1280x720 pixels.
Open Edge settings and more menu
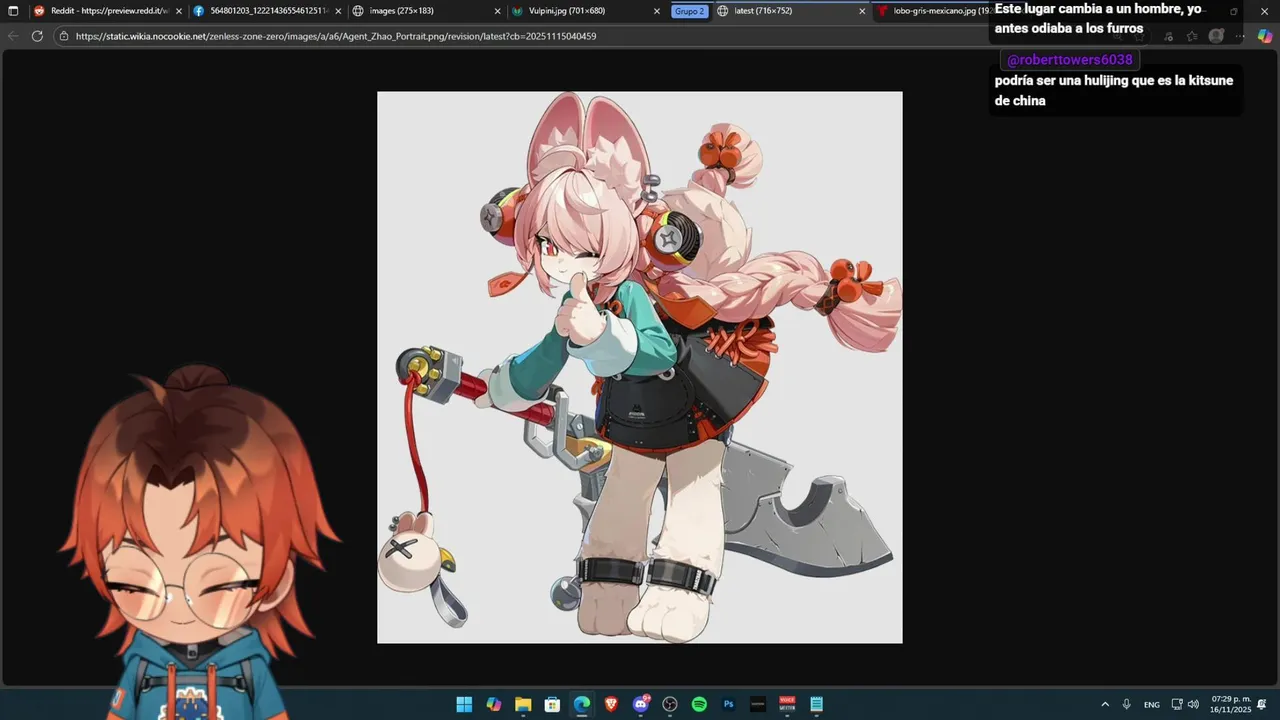[x=1240, y=36]
